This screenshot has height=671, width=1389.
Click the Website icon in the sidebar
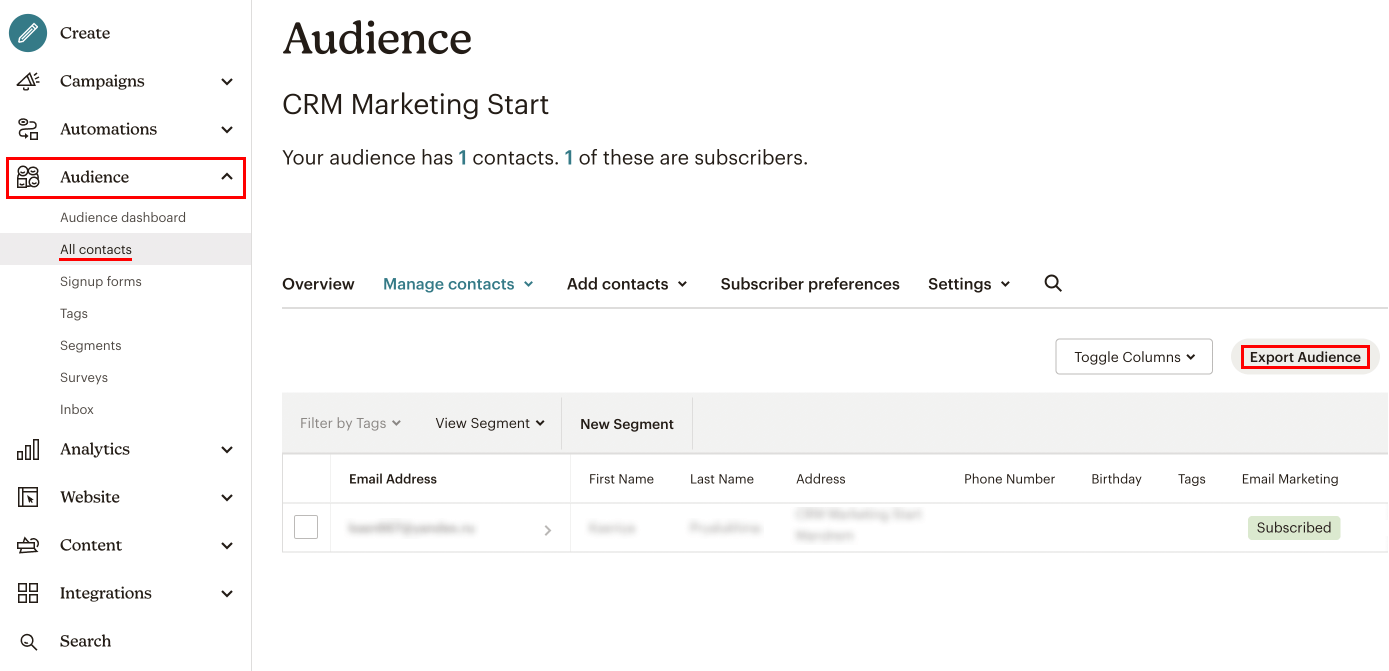pyautogui.click(x=26, y=497)
